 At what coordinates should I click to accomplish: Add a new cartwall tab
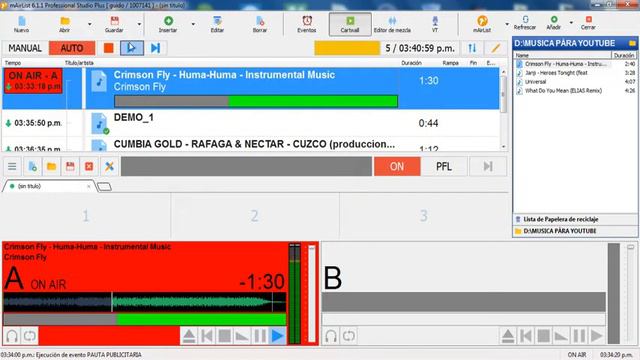tap(104, 187)
